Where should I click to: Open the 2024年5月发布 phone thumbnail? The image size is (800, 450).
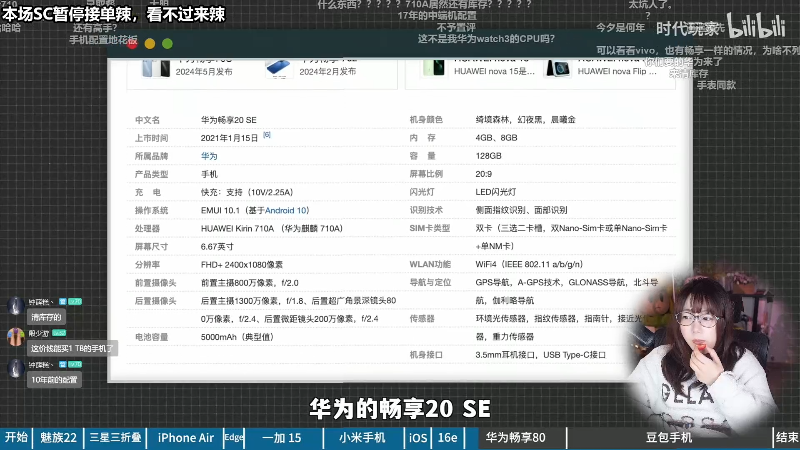click(x=157, y=68)
